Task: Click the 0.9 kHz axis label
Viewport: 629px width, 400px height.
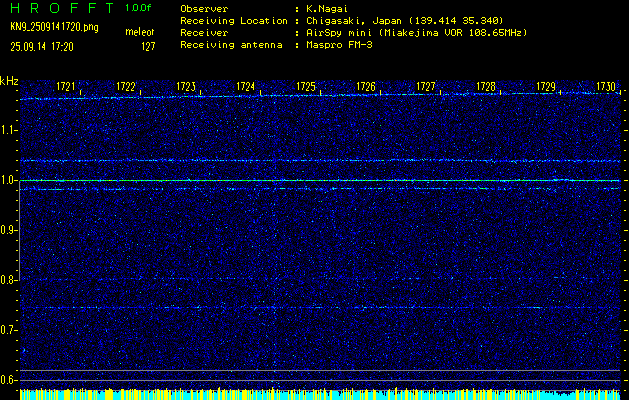Action: tap(7, 230)
